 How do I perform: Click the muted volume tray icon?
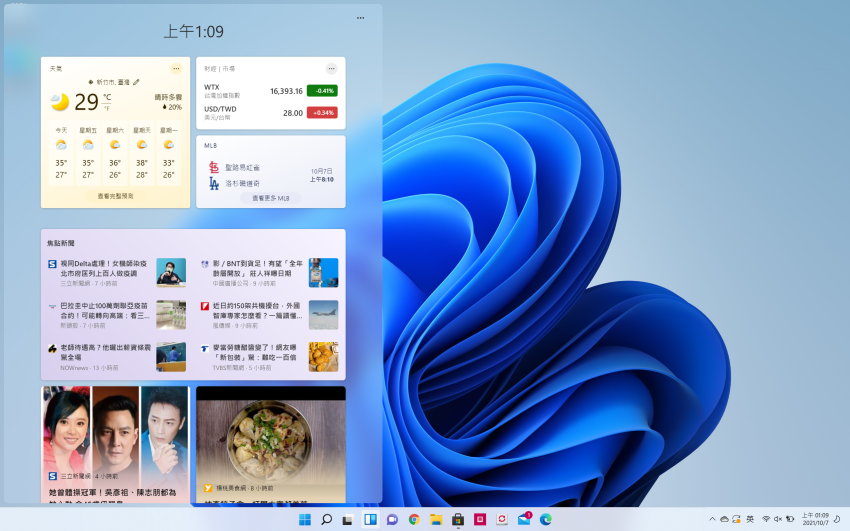pos(778,519)
